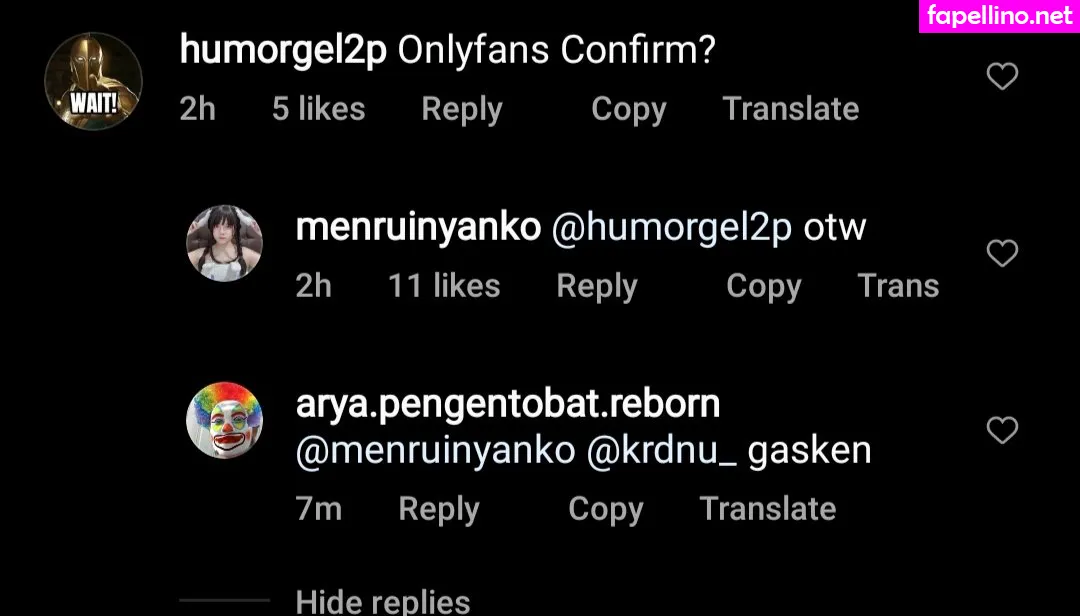Open menruinyanko's profile avatar
The image size is (1080, 616).
click(x=225, y=243)
